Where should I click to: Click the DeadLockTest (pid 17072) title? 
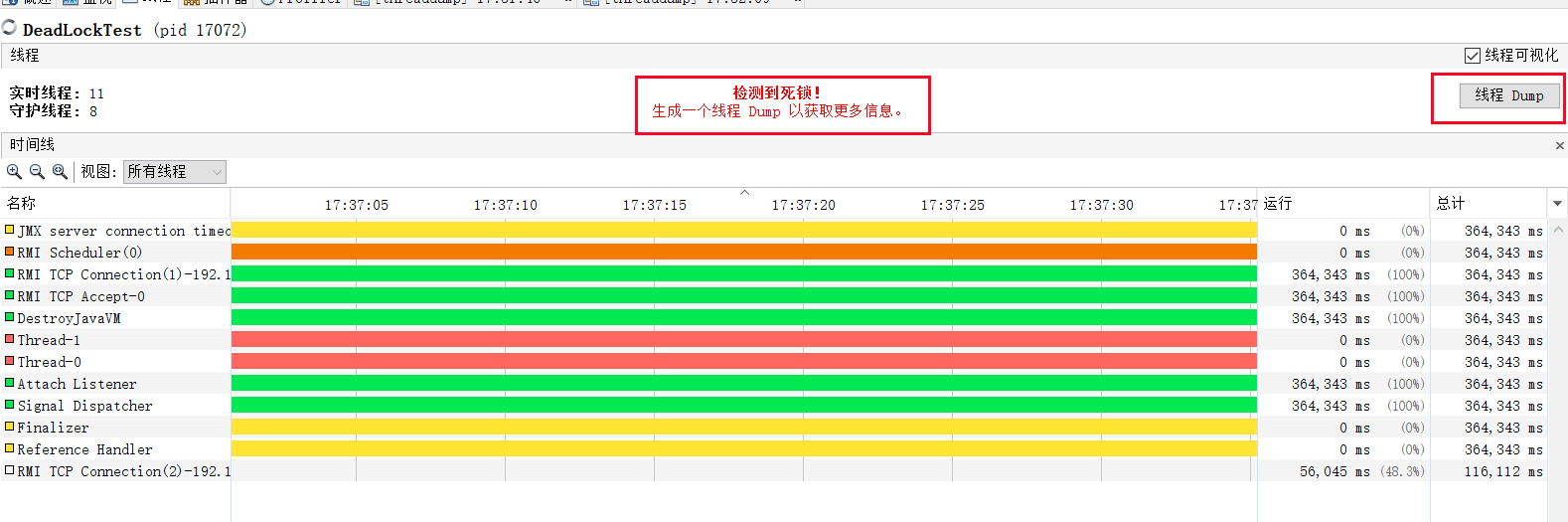pyautogui.click(x=134, y=30)
